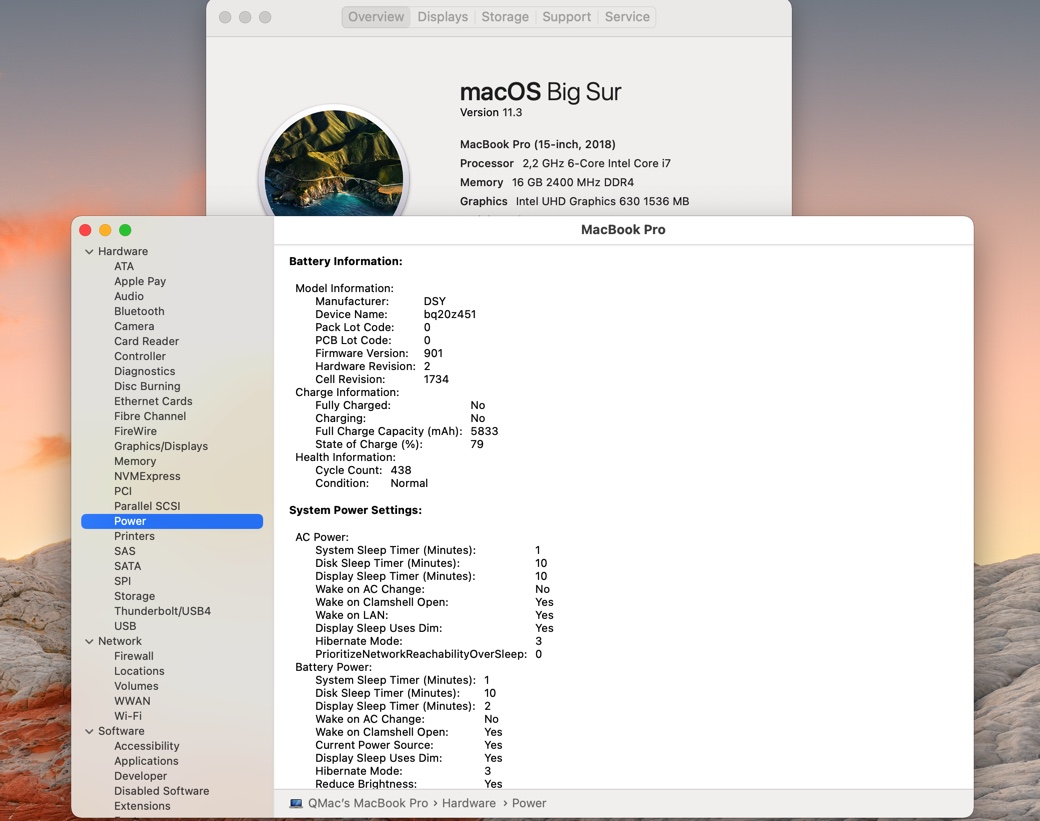Click the green zoom button on system report
The height and width of the screenshot is (821, 1040).
pyautogui.click(x=125, y=230)
